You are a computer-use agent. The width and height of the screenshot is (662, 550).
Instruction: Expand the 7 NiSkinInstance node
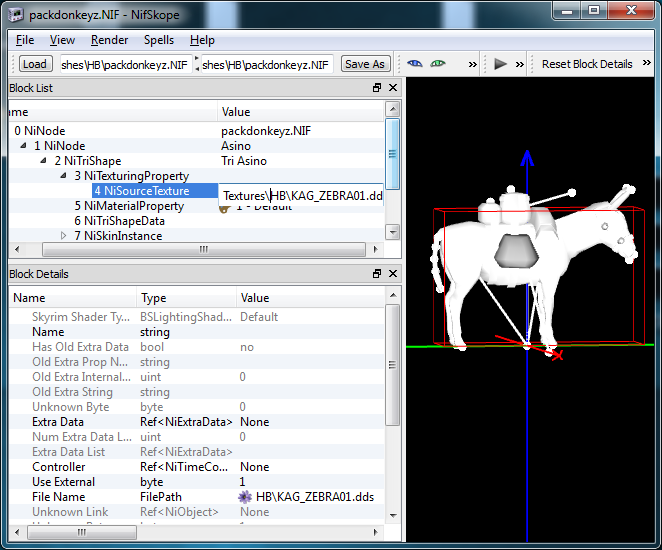click(64, 236)
